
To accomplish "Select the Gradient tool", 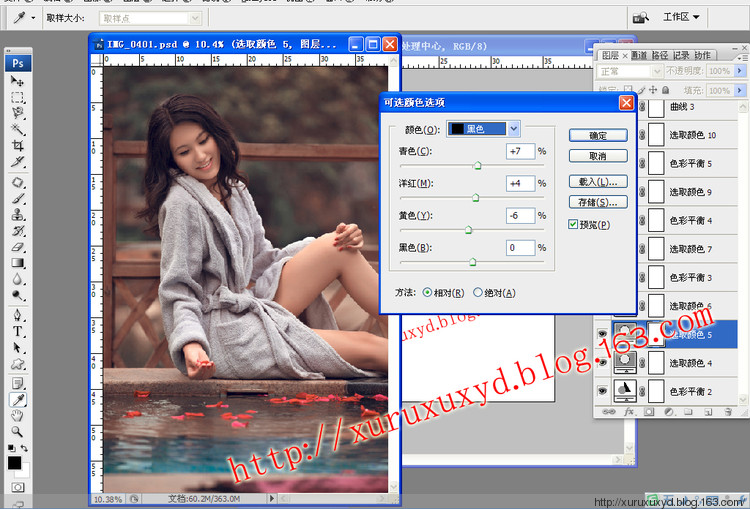I will coord(18,263).
